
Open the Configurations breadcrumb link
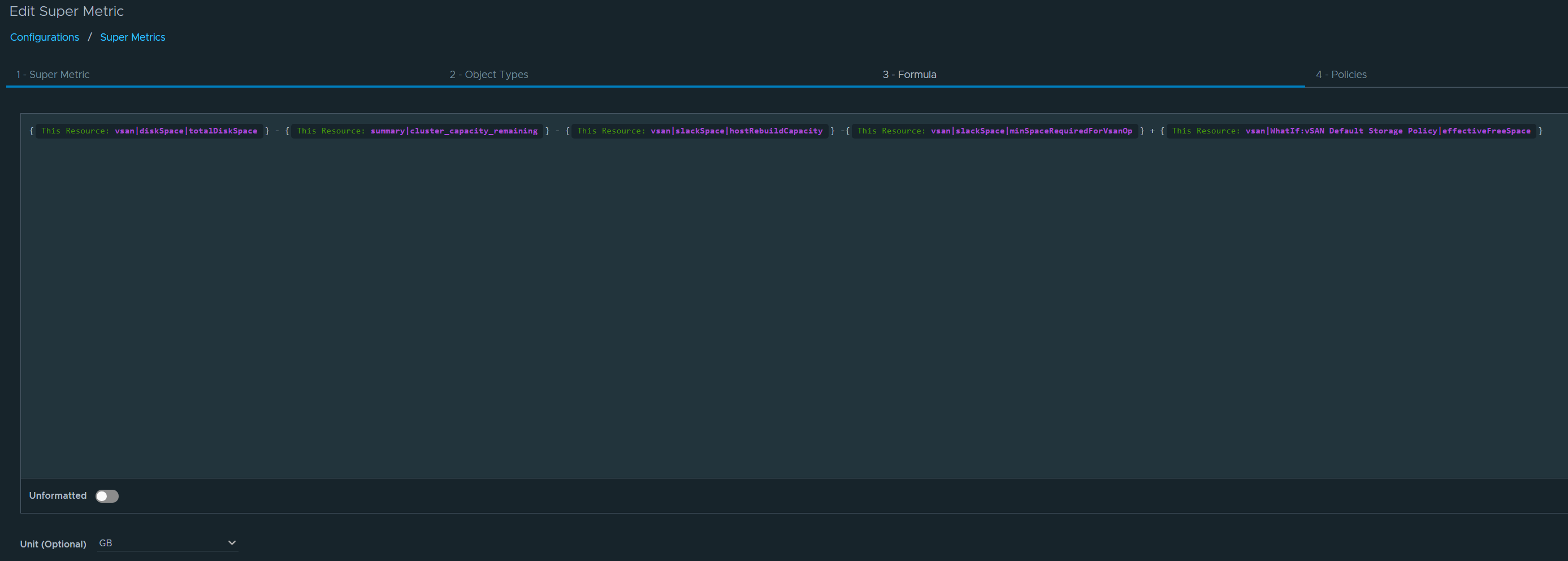coord(45,37)
